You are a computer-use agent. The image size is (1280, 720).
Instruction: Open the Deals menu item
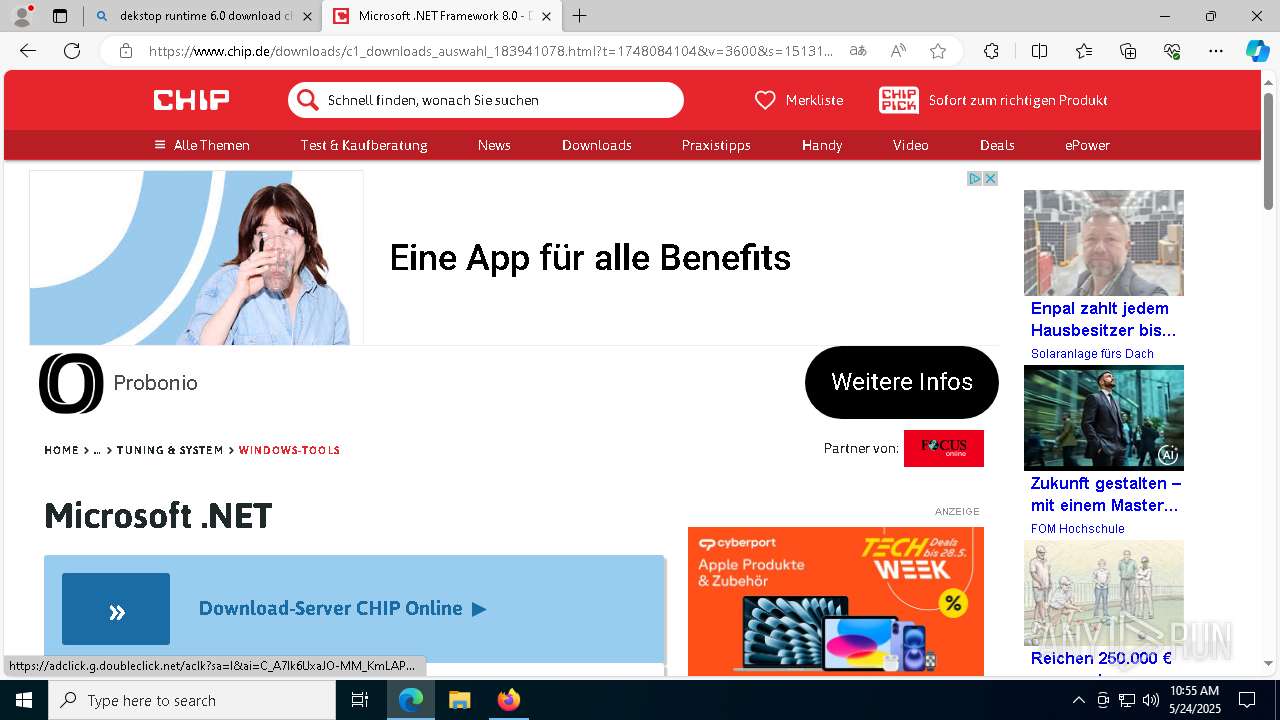coord(997,145)
